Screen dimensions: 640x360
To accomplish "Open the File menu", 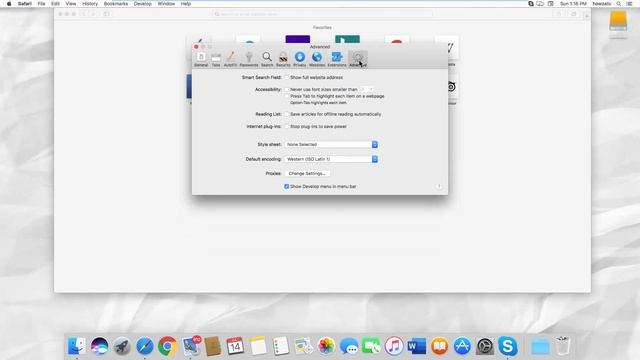I will pos(41,4).
